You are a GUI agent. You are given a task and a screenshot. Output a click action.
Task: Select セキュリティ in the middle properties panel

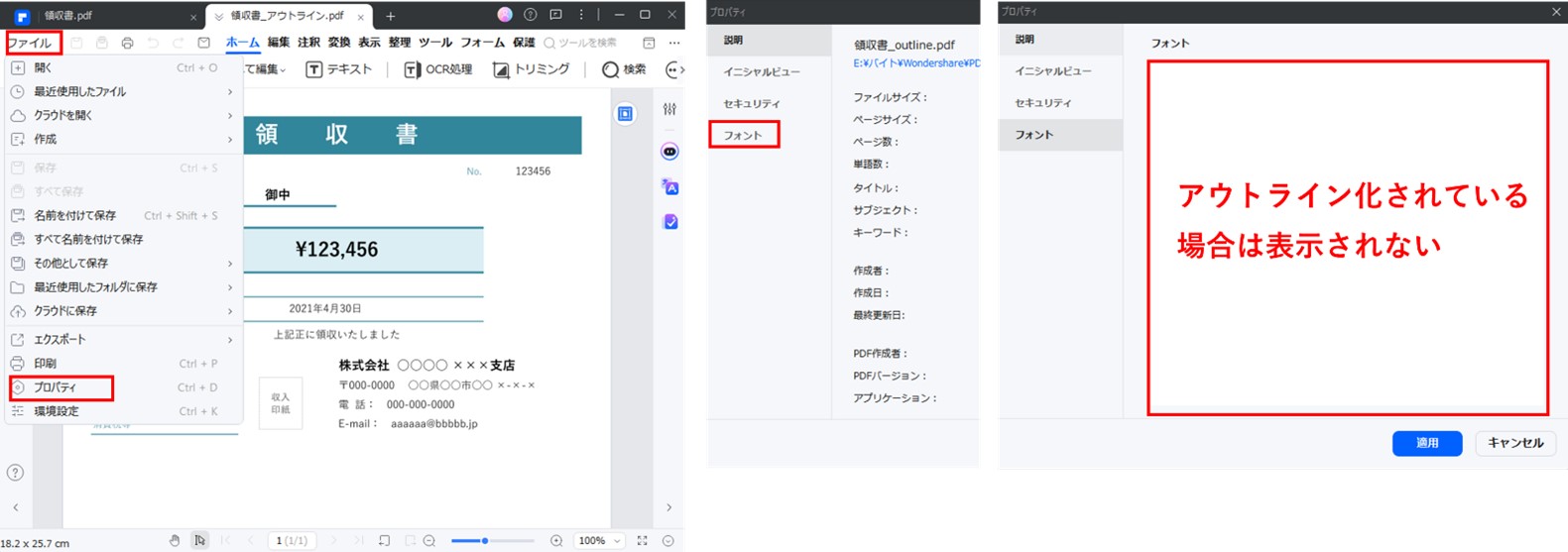click(x=752, y=103)
